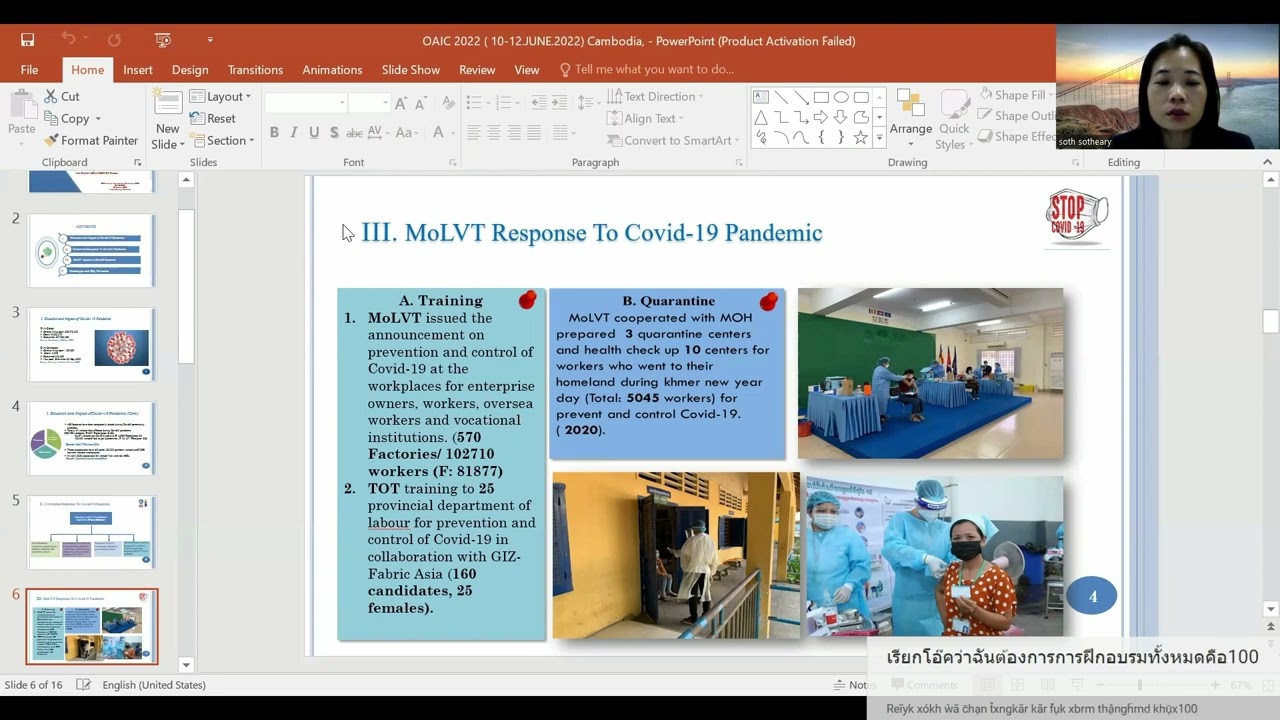The width and height of the screenshot is (1280, 720).
Task: Open the Layout dropdown
Action: coord(220,97)
